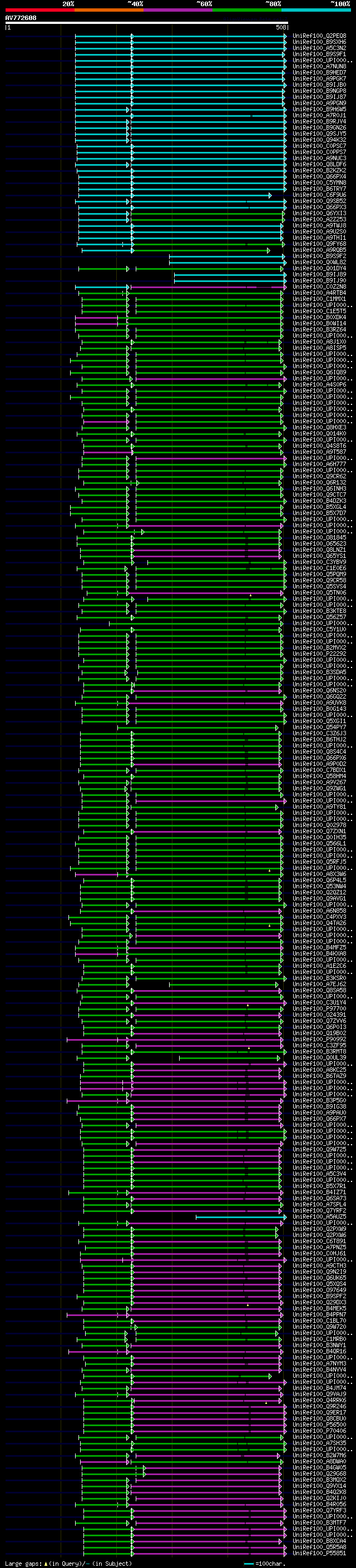Select the UniRef100_Q9W720 label
This screenshot has height=1568, width=356.
tap(319, 1327)
